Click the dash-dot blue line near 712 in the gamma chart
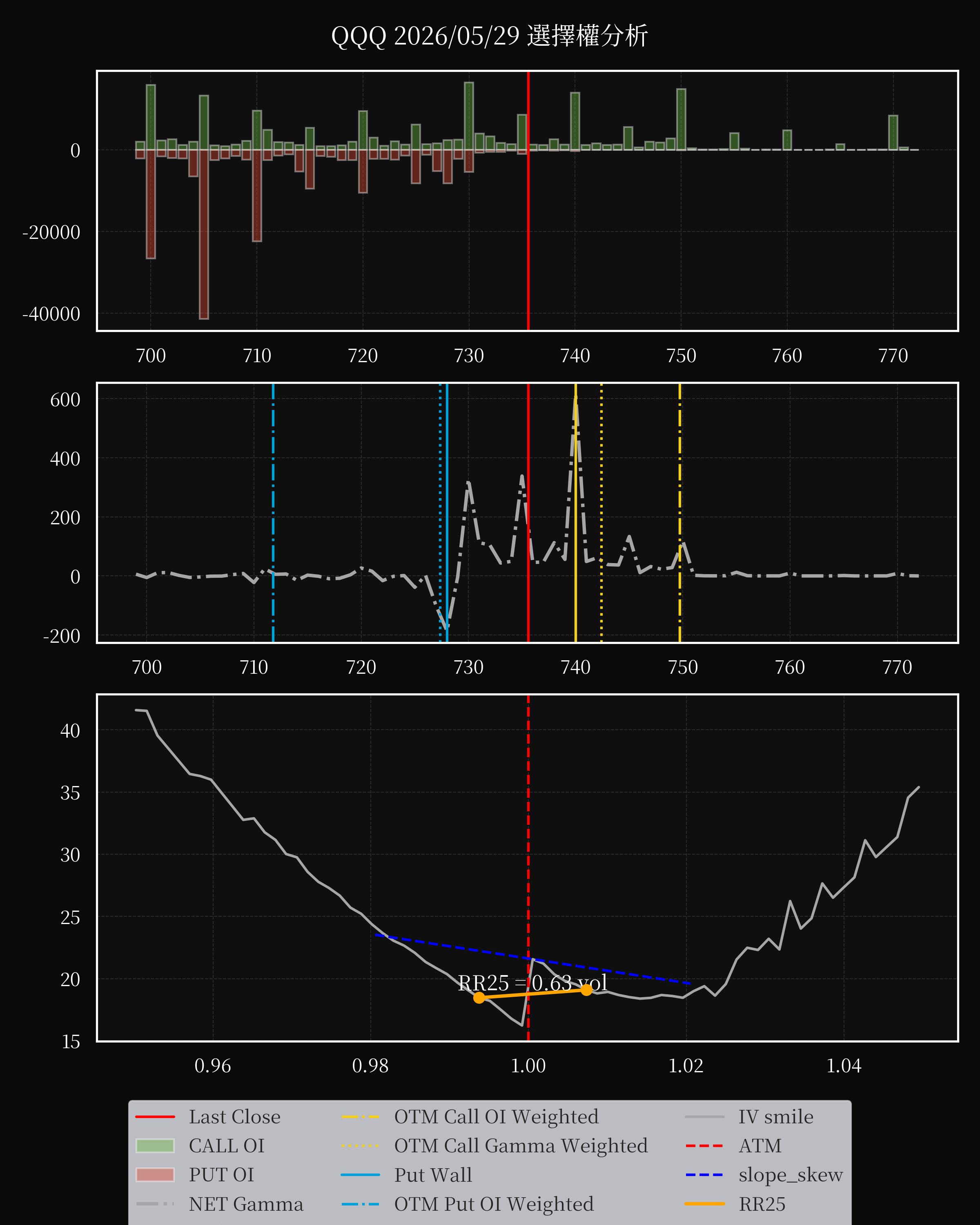980x1225 pixels. click(x=273, y=513)
